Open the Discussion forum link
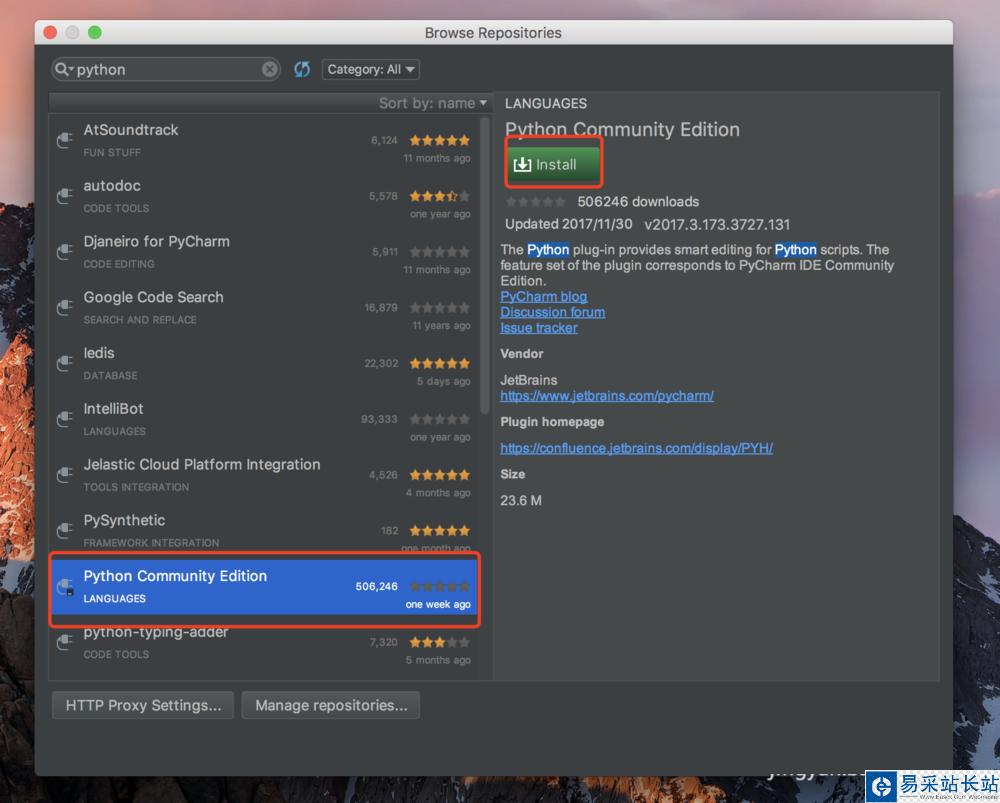This screenshot has height=803, width=1000. click(552, 312)
